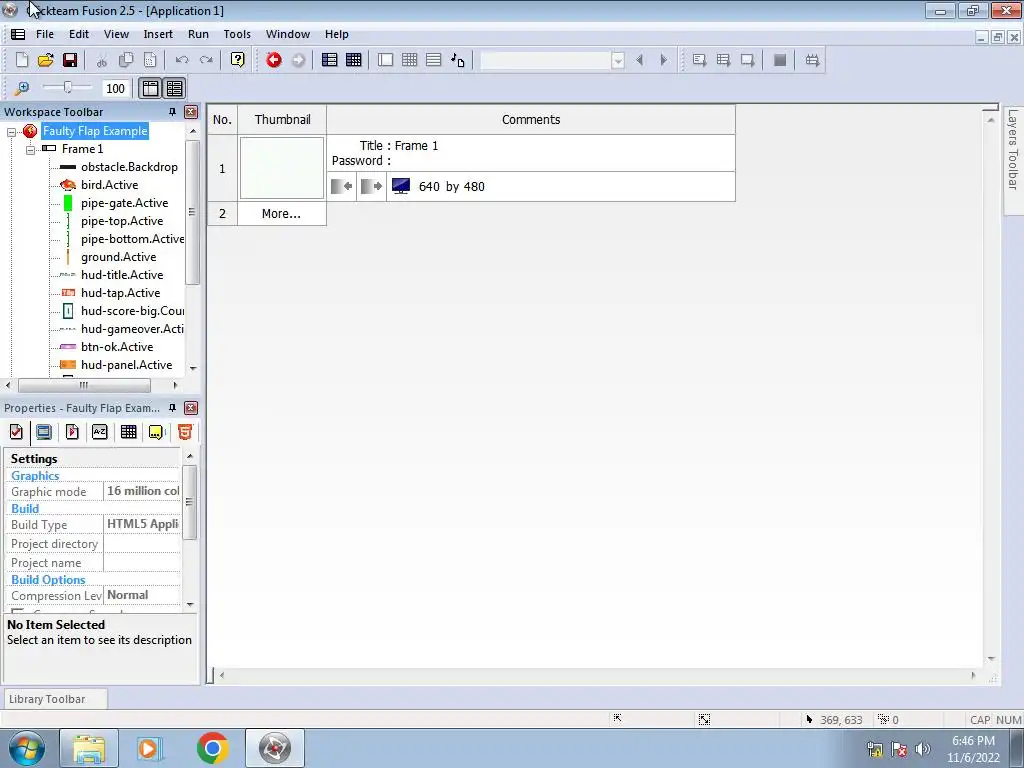
Task: Open the Event List Editor icon
Action: coord(434,60)
